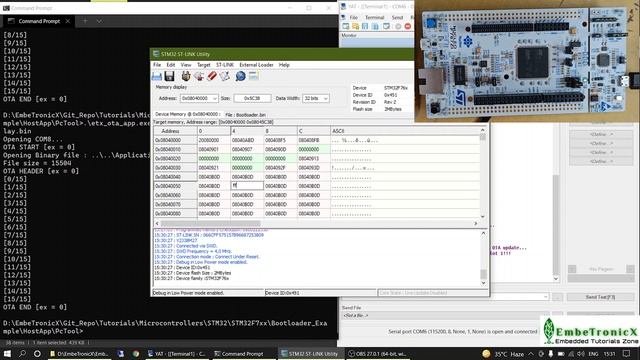Switch to Command Prompt taskbar item
The width and height of the screenshot is (640, 360).
pyautogui.click(x=243, y=353)
